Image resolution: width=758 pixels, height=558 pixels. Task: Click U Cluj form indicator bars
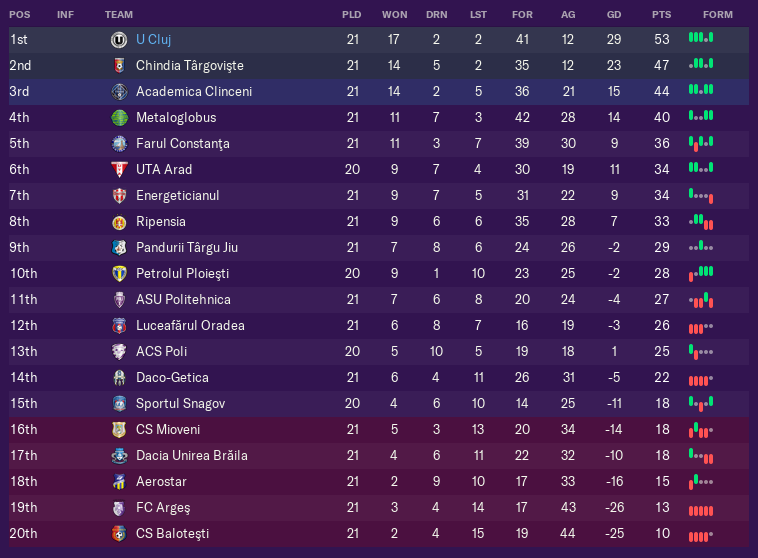pos(701,37)
